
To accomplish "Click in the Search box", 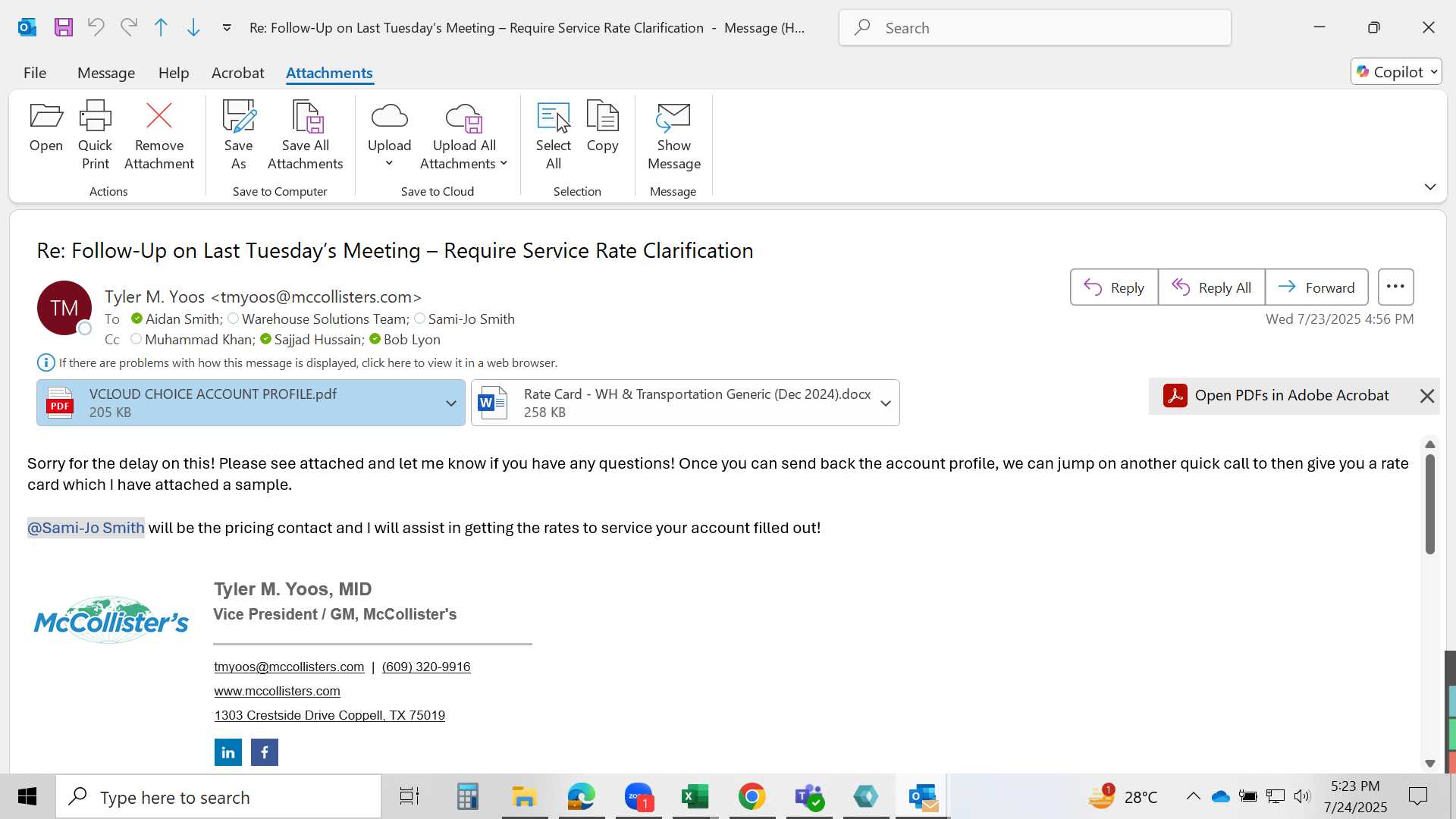I will (x=1035, y=28).
